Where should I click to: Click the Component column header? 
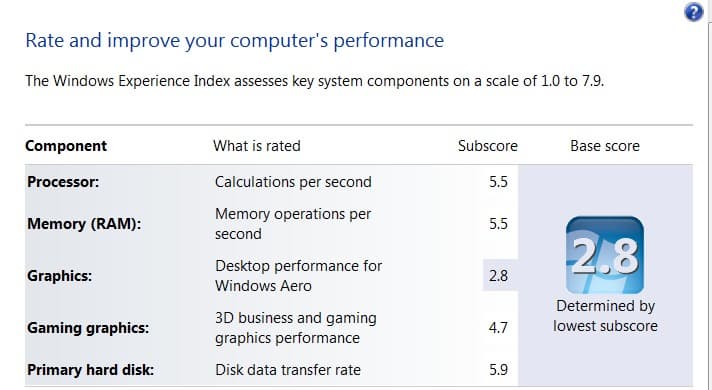(x=66, y=146)
